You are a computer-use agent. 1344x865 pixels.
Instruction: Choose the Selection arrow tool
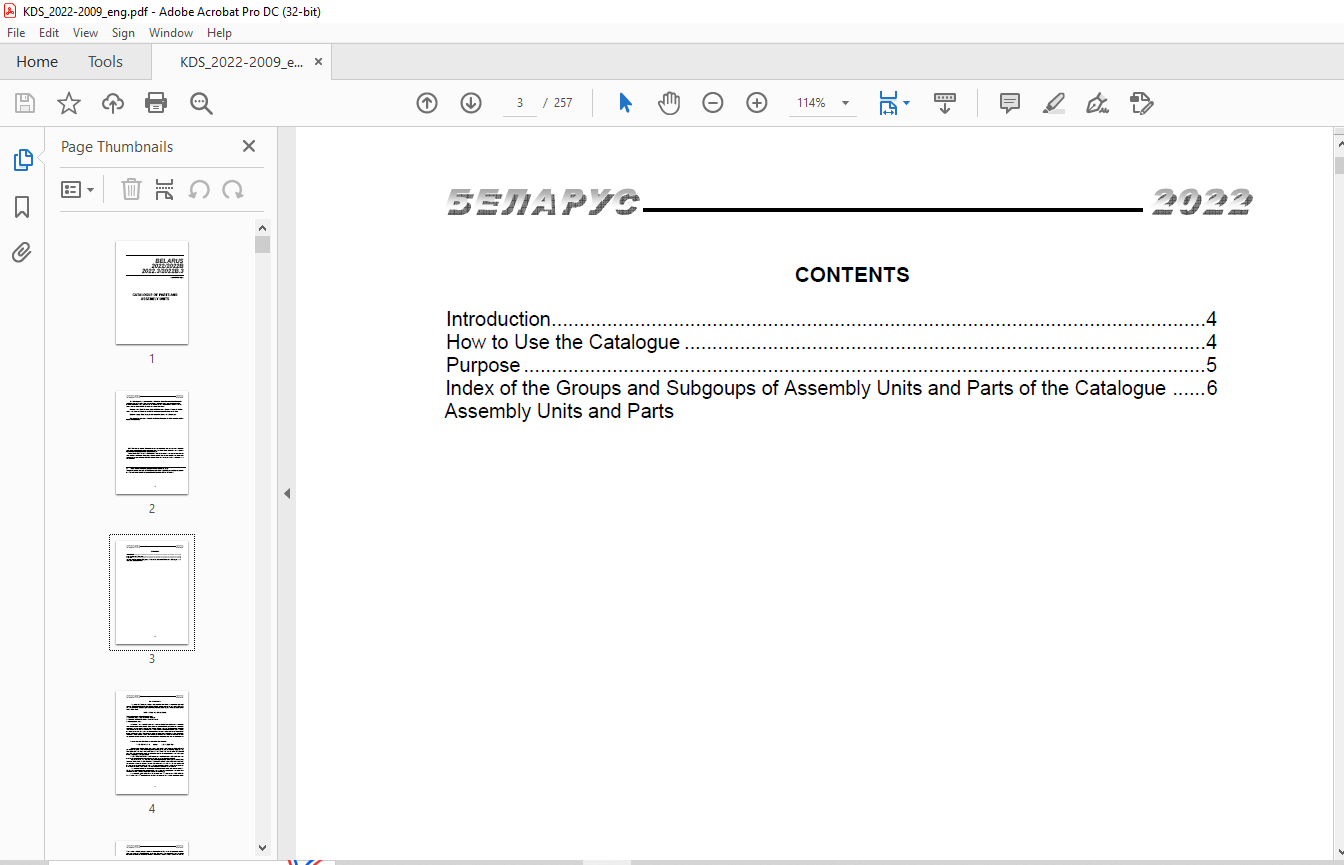(x=625, y=103)
